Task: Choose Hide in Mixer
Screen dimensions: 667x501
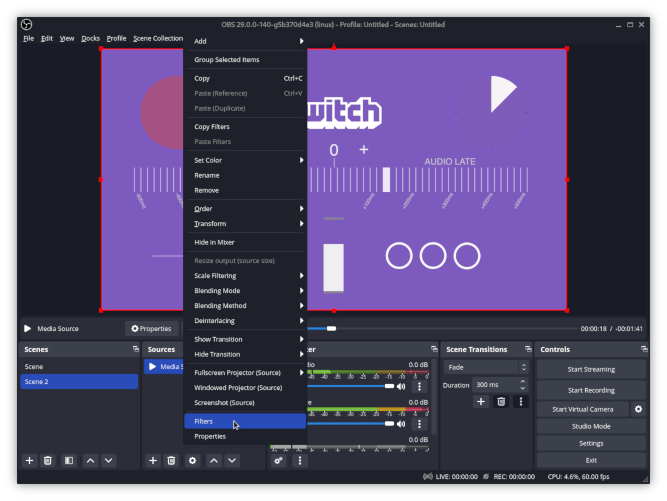Action: [x=245, y=242]
